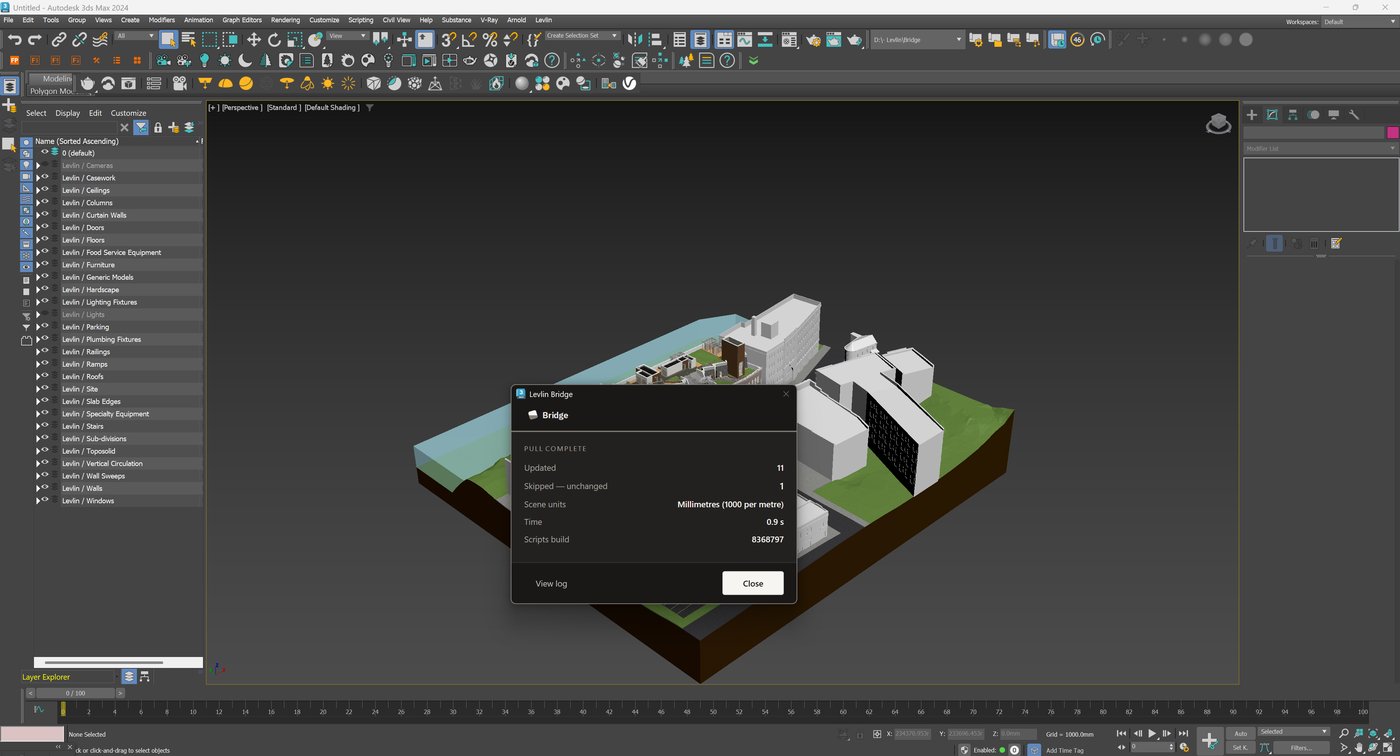Click the Filters... key filter button

point(1301,748)
